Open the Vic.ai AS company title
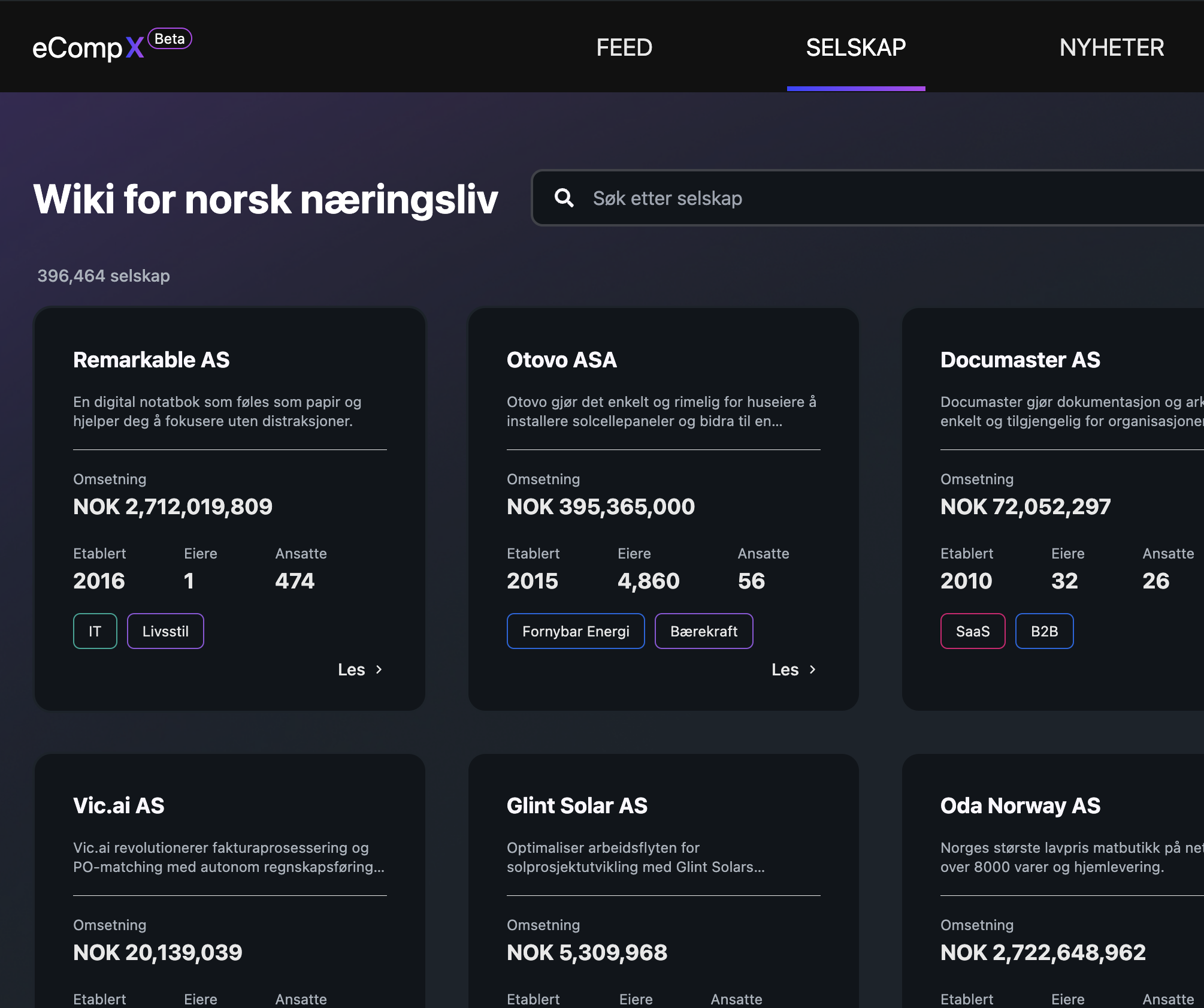The height and width of the screenshot is (1008, 1204). [x=119, y=805]
